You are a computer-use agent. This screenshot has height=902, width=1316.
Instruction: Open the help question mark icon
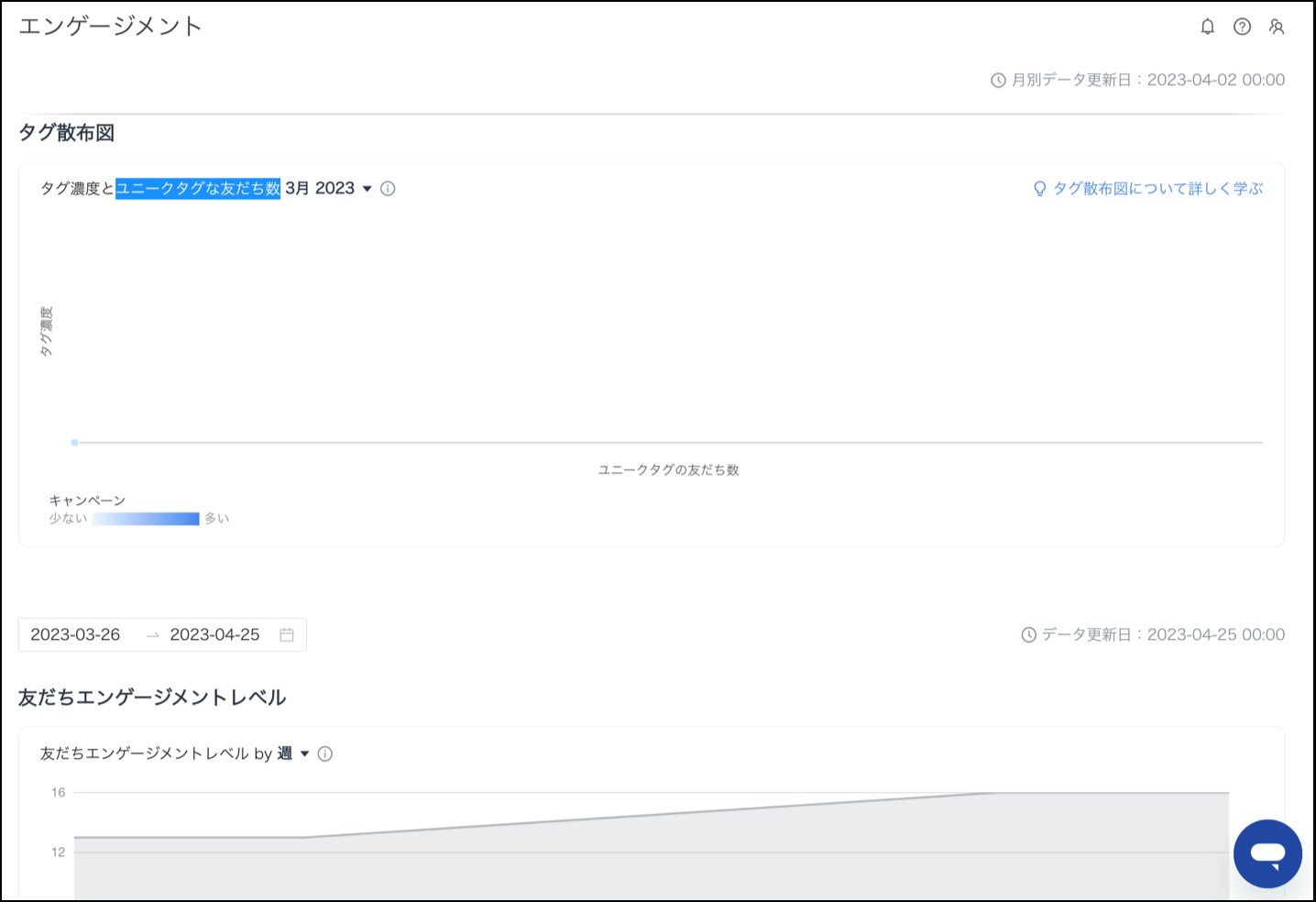pos(1242,27)
